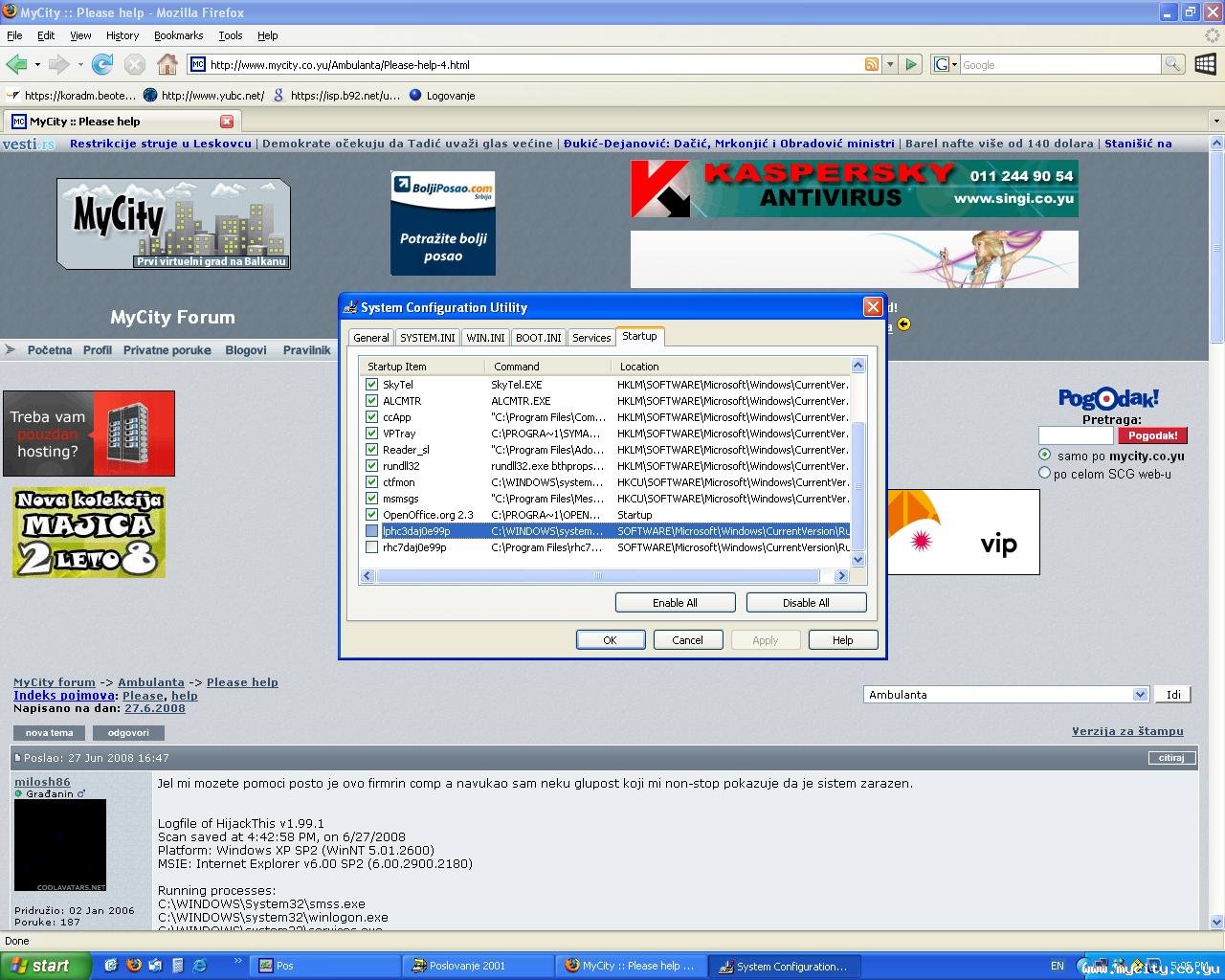Switch to the General tab
This screenshot has width=1225, height=980.
(x=371, y=338)
